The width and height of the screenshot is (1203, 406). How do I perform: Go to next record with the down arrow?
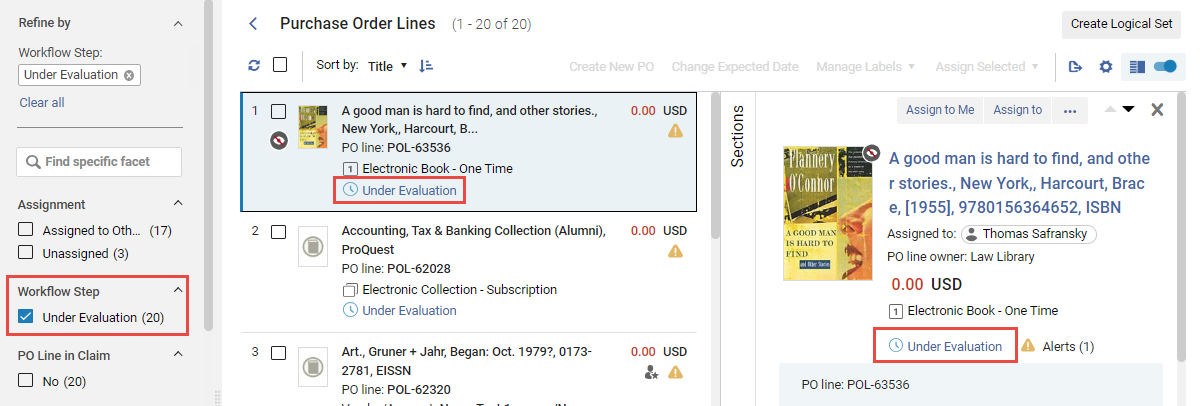(1129, 110)
